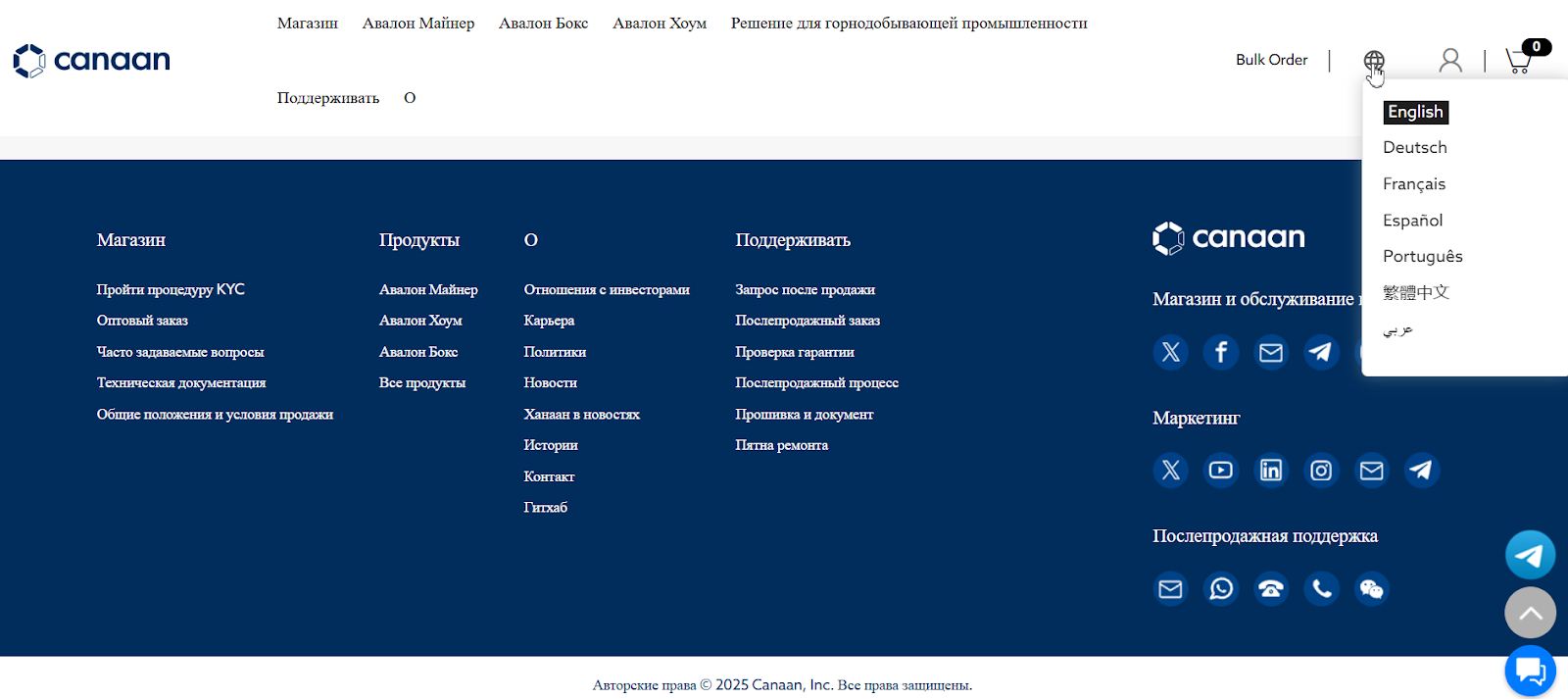The image size is (1568, 699).
Task: Open the language globe icon
Action: [1374, 62]
